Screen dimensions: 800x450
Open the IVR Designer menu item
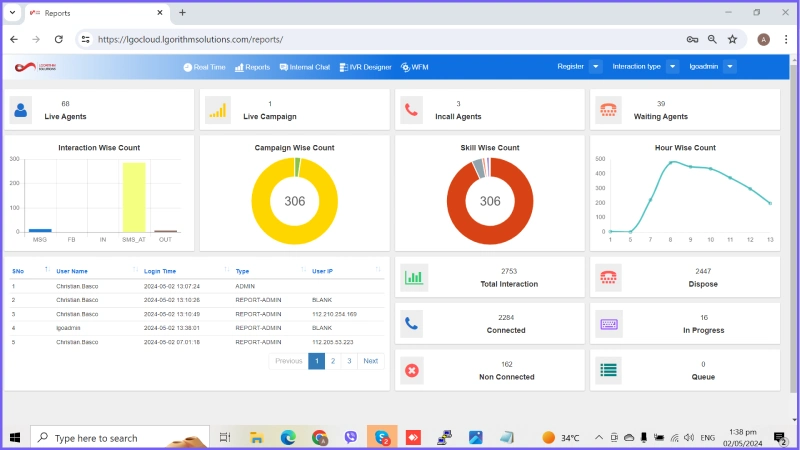365,67
